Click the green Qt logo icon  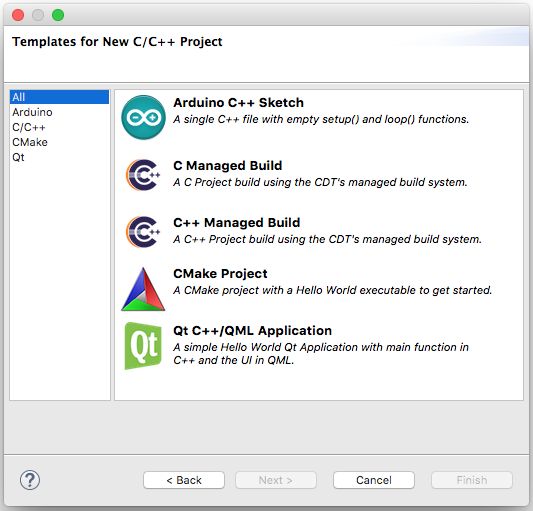coord(143,346)
